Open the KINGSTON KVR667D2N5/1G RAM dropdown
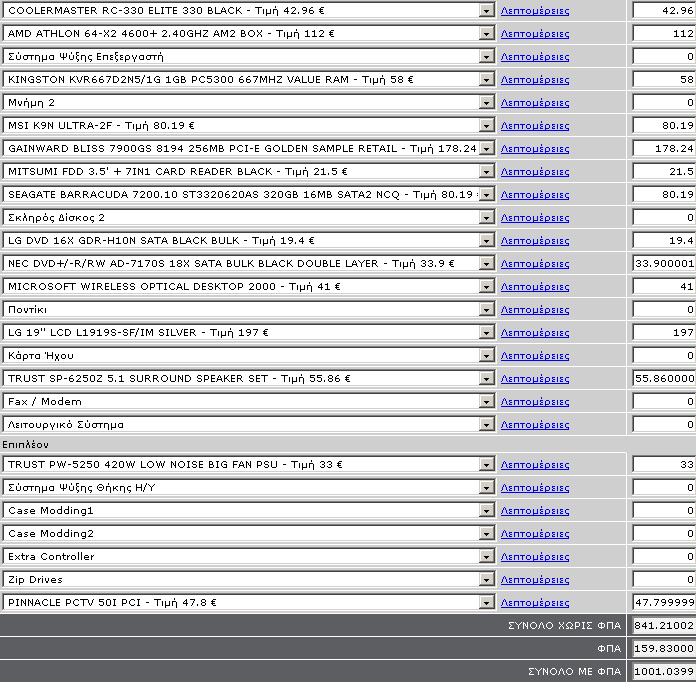 coord(249,80)
